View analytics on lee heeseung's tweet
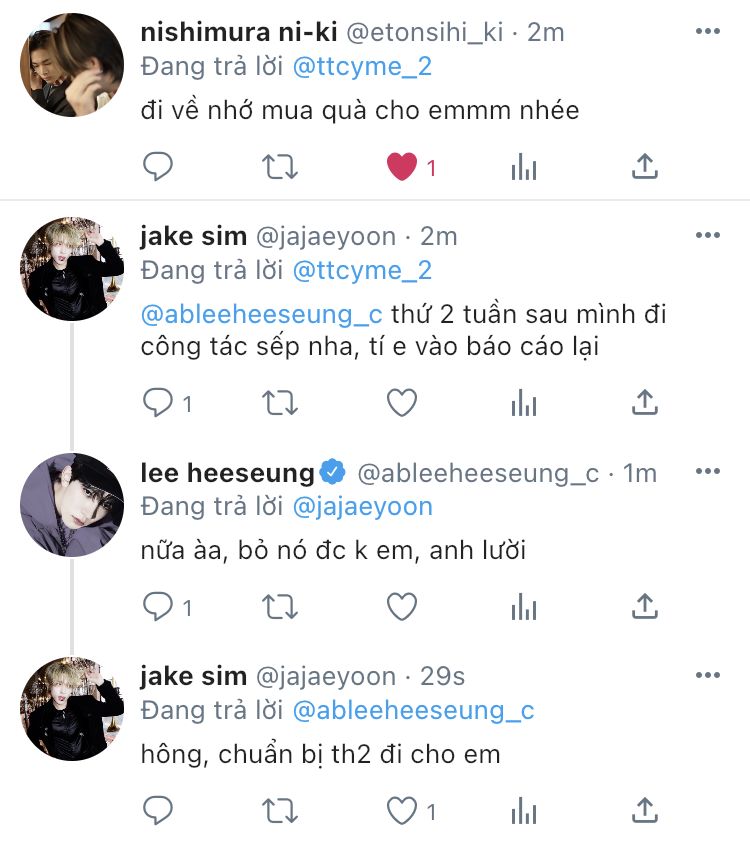750x841 pixels. click(x=524, y=607)
